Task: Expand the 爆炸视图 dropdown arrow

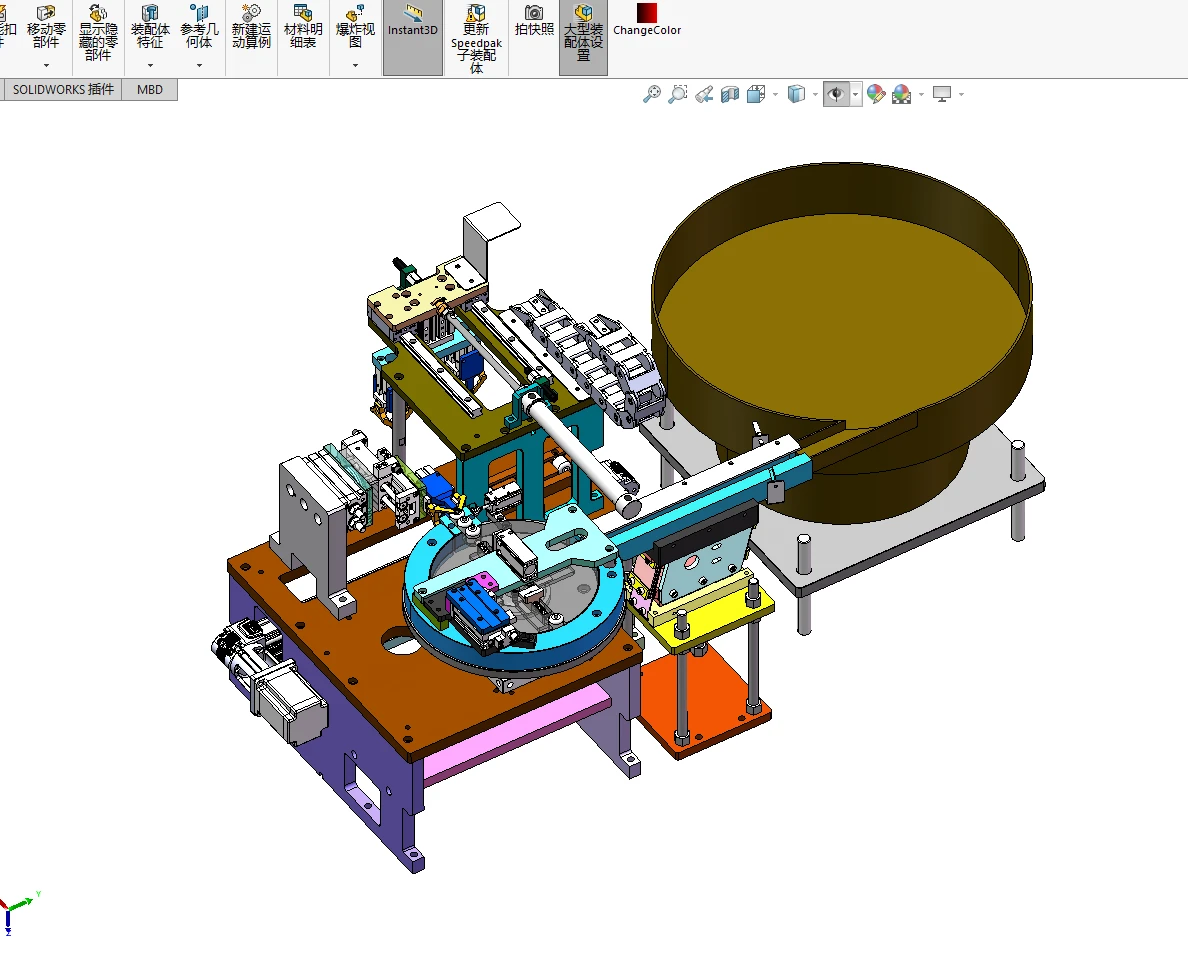Action: click(355, 66)
